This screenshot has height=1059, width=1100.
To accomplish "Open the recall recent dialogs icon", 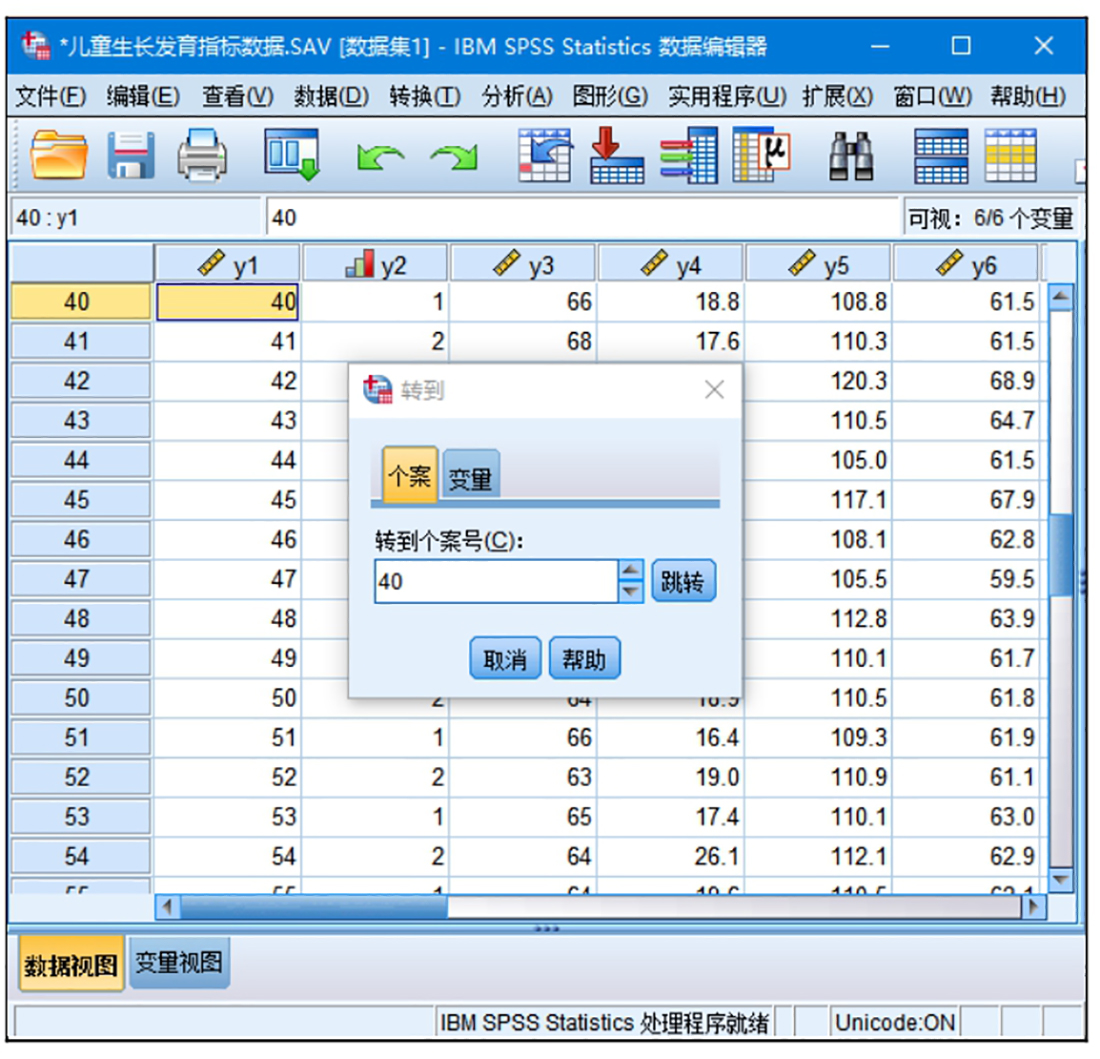I will [x=291, y=158].
